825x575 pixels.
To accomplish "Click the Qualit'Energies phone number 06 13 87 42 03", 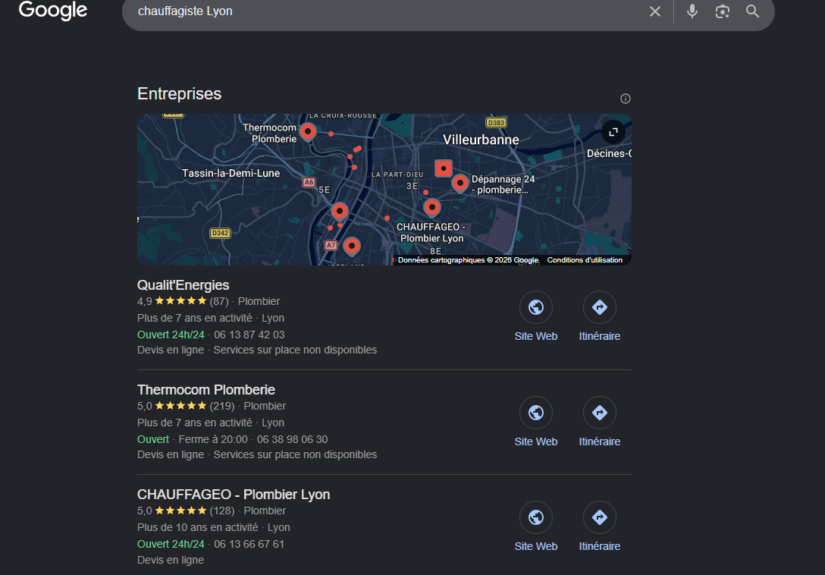I will click(x=249, y=335).
